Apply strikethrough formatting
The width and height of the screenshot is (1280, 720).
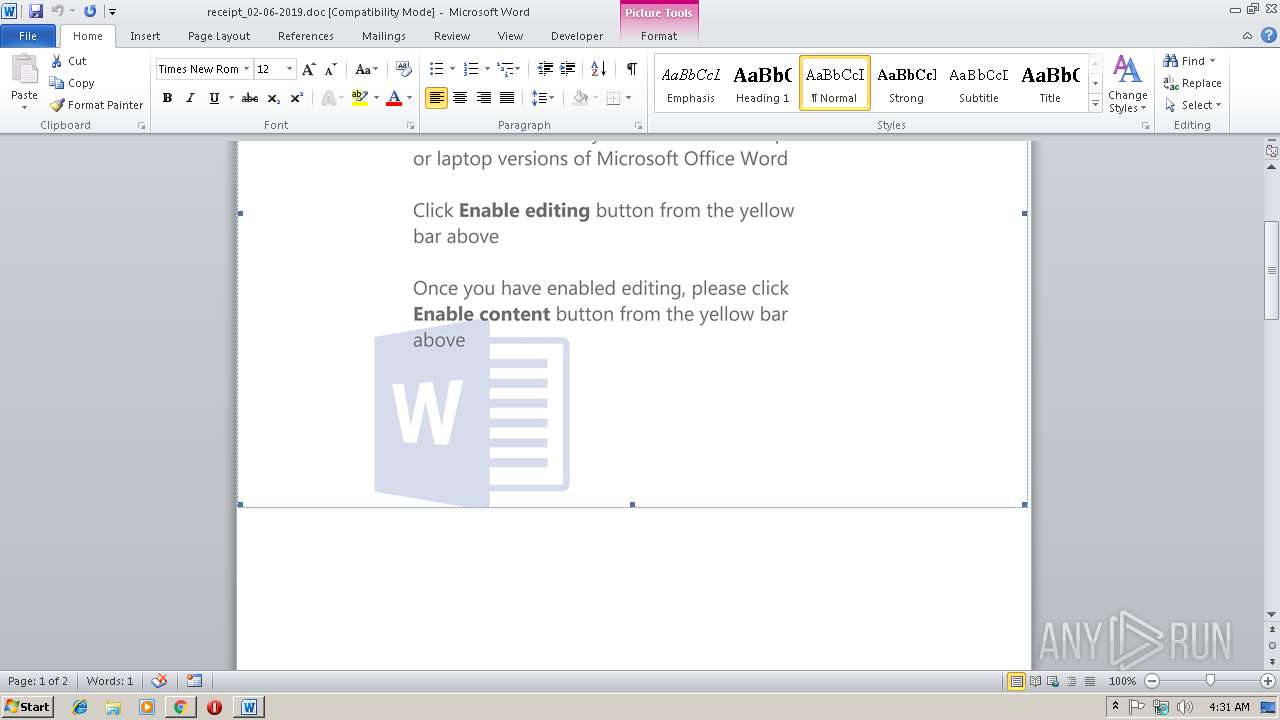(250, 98)
